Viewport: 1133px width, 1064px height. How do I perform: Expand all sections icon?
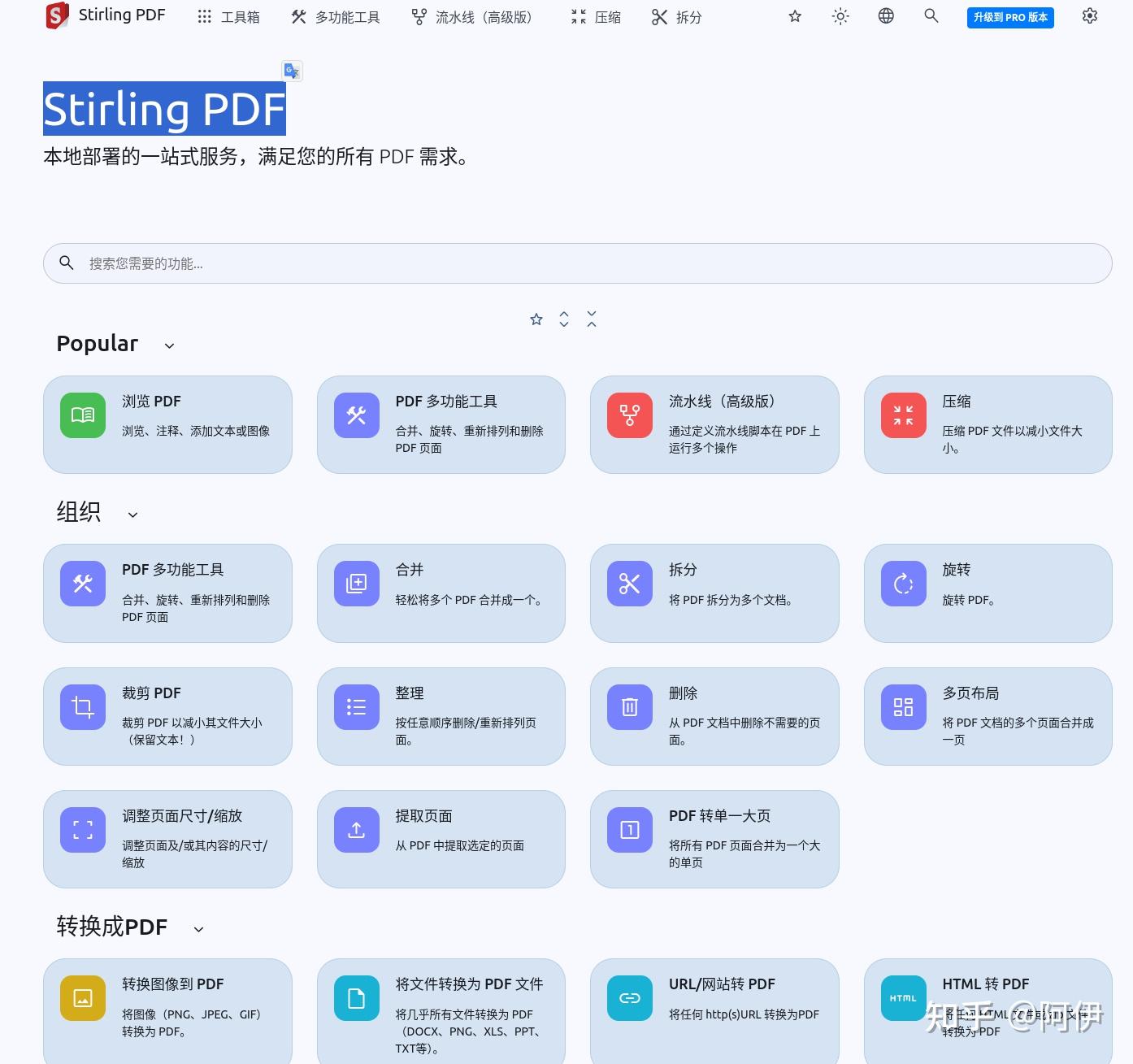tap(564, 319)
